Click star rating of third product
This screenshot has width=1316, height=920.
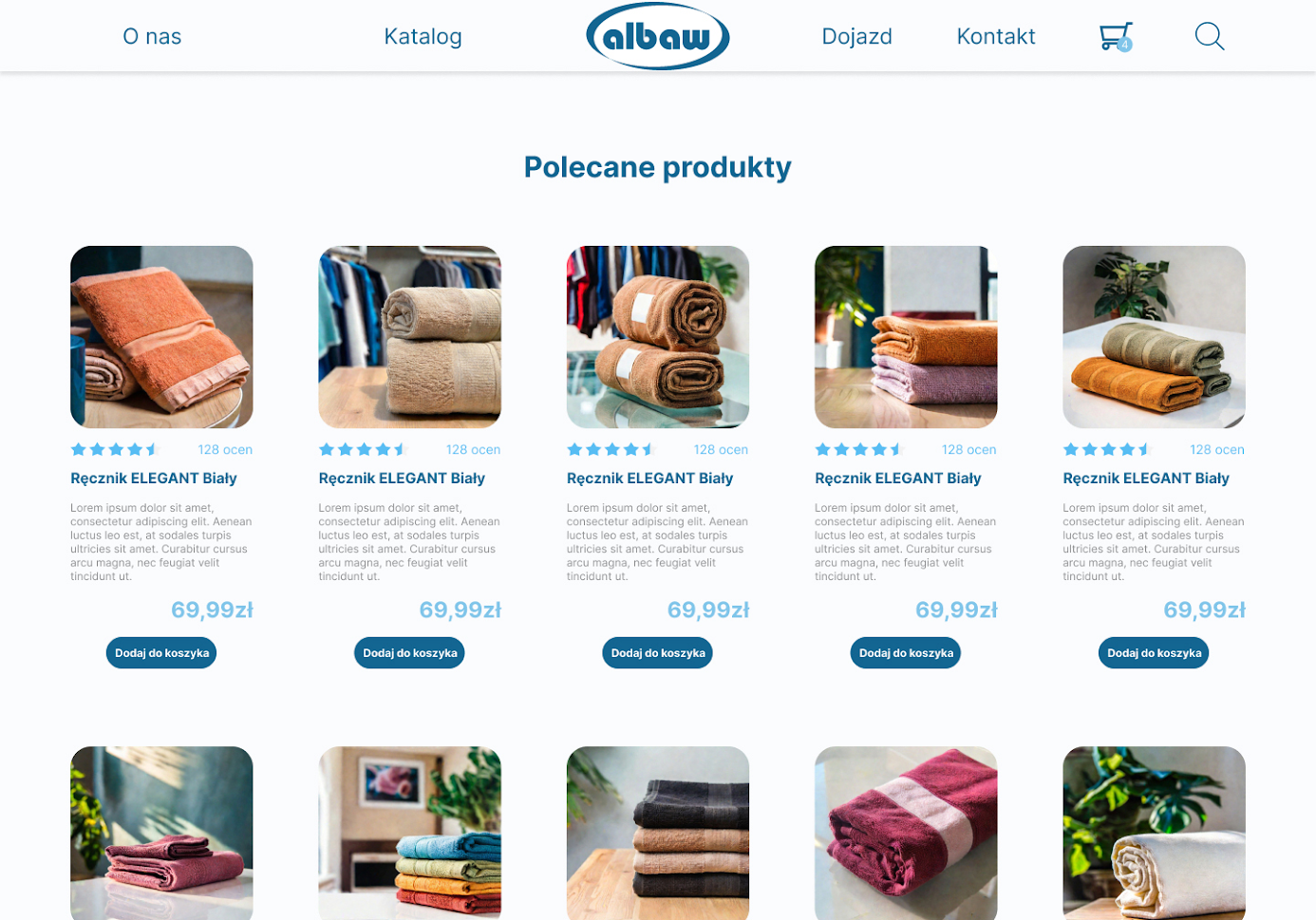pyautogui.click(x=611, y=449)
